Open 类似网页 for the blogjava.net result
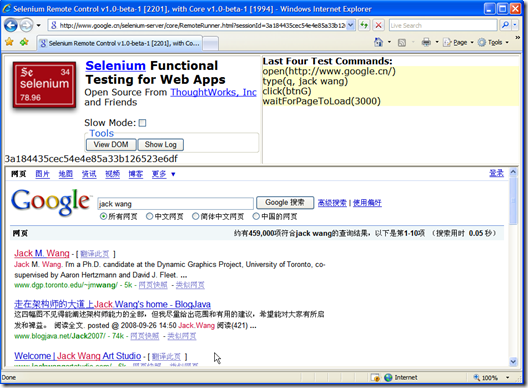The height and width of the screenshot is (388, 528). 182,336
